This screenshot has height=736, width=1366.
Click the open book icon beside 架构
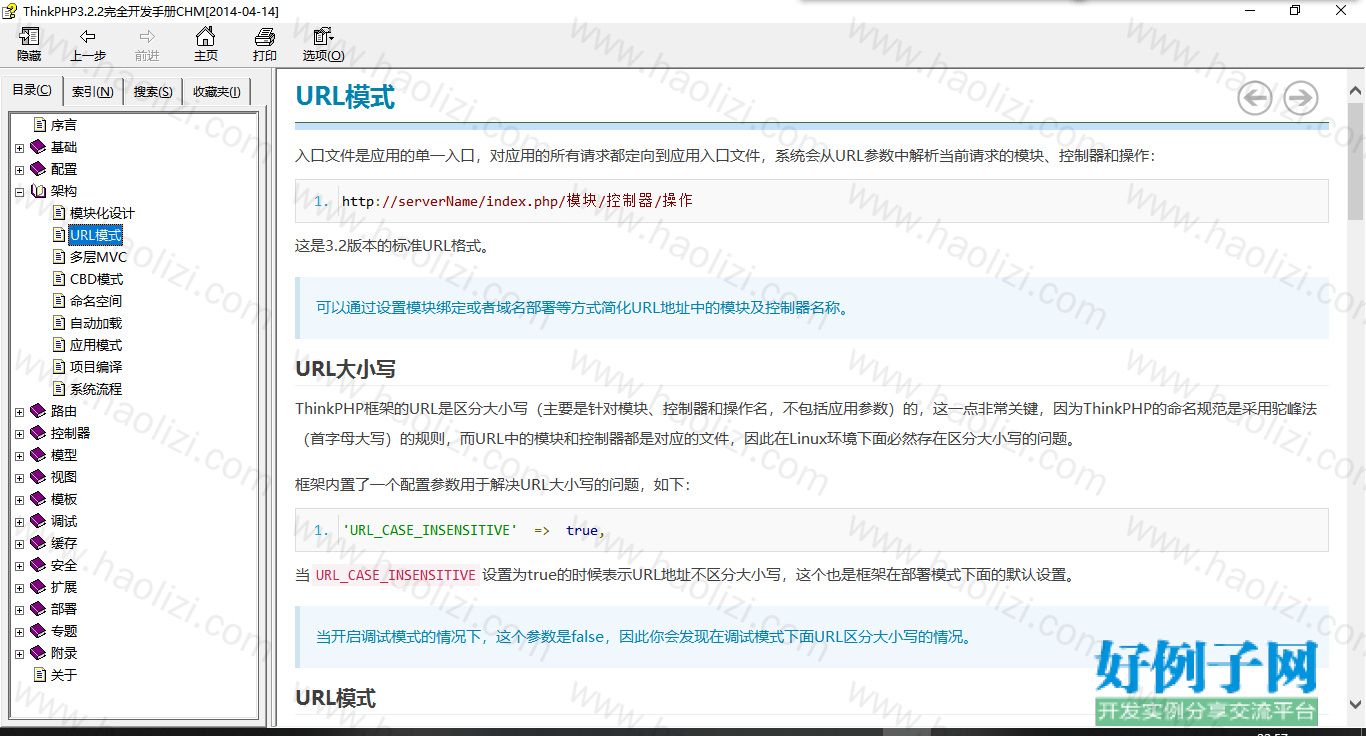point(39,191)
